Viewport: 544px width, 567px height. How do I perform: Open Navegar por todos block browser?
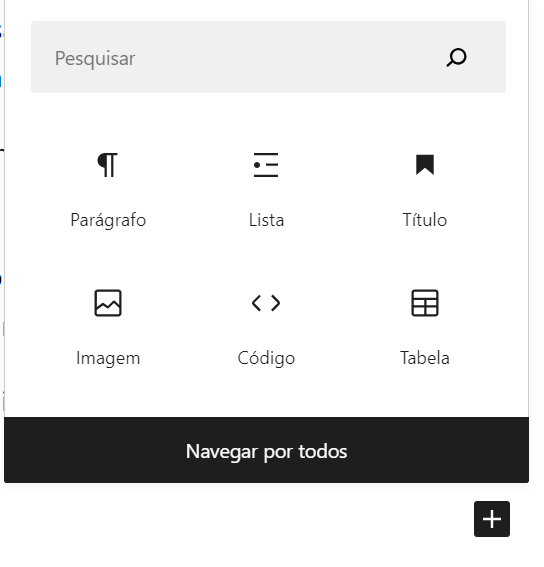pyautogui.click(x=267, y=450)
